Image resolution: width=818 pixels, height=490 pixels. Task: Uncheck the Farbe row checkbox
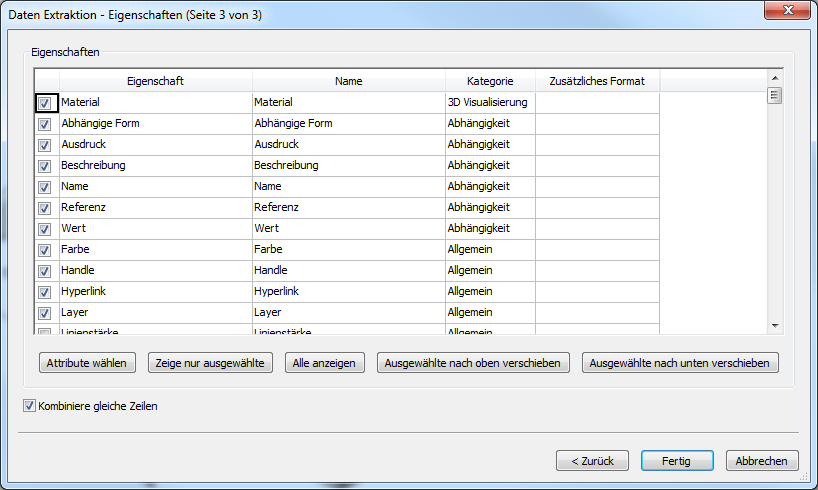point(45,250)
